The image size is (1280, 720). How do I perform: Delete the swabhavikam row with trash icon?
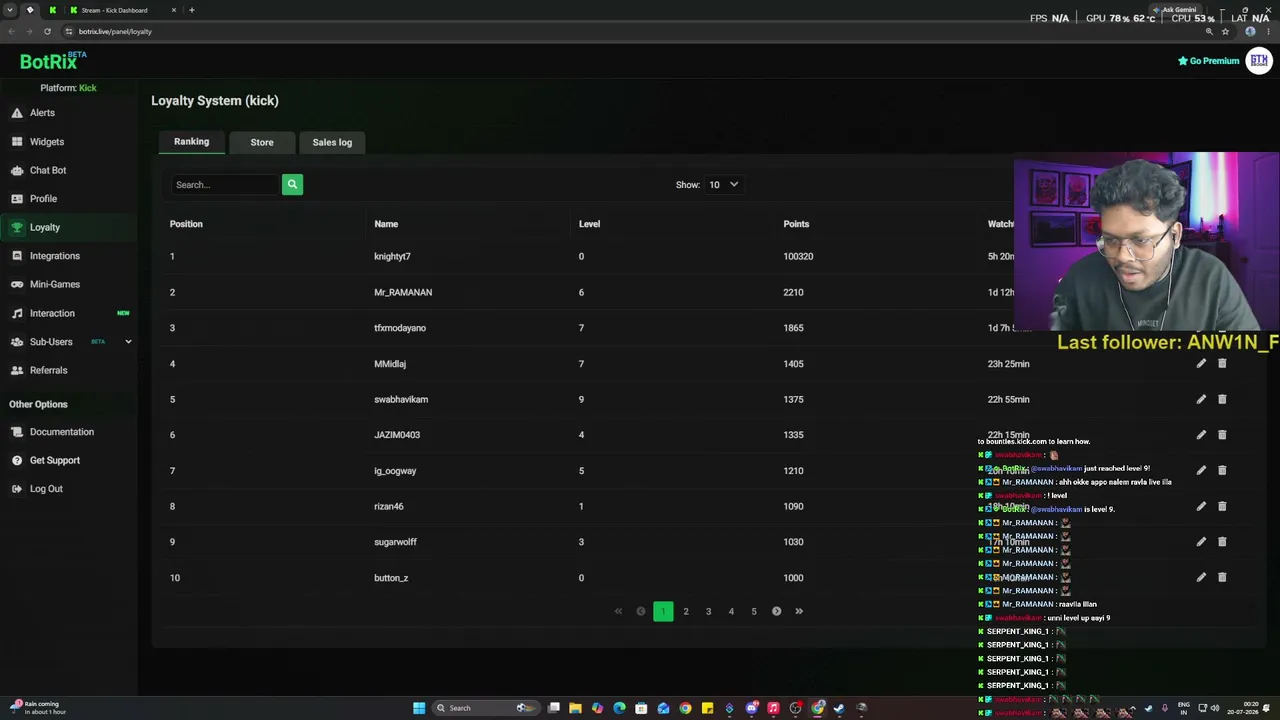pos(1222,399)
